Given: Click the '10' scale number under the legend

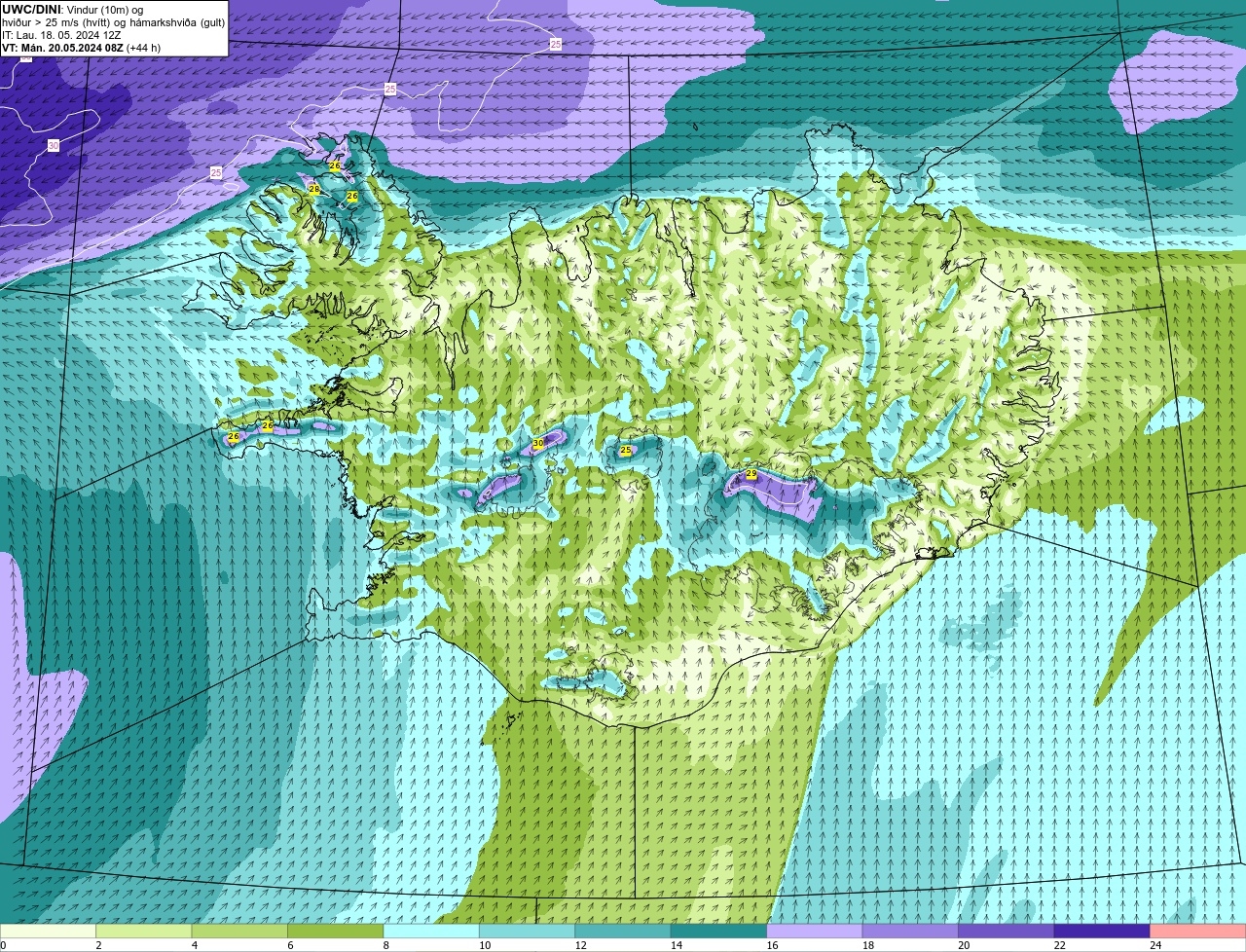Looking at the screenshot, I should click(x=484, y=945).
